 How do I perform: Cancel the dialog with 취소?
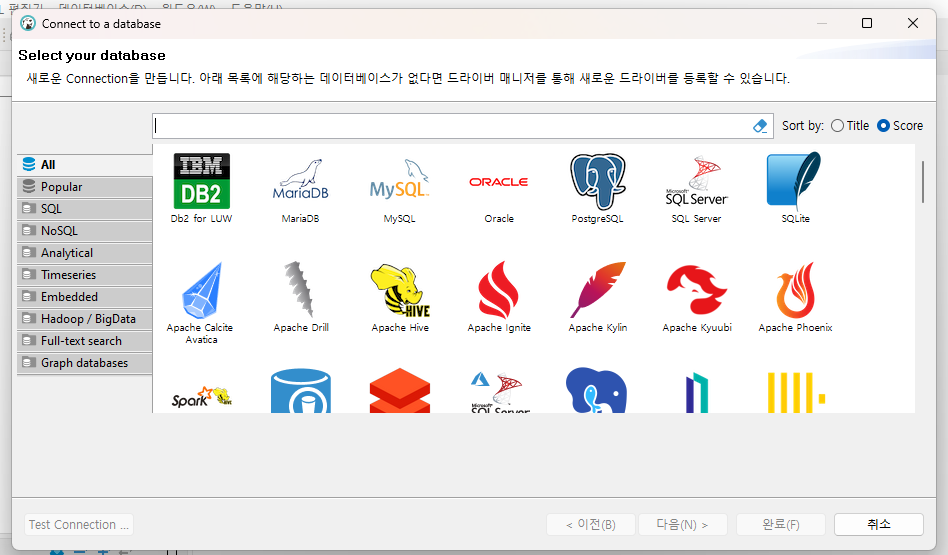(878, 525)
